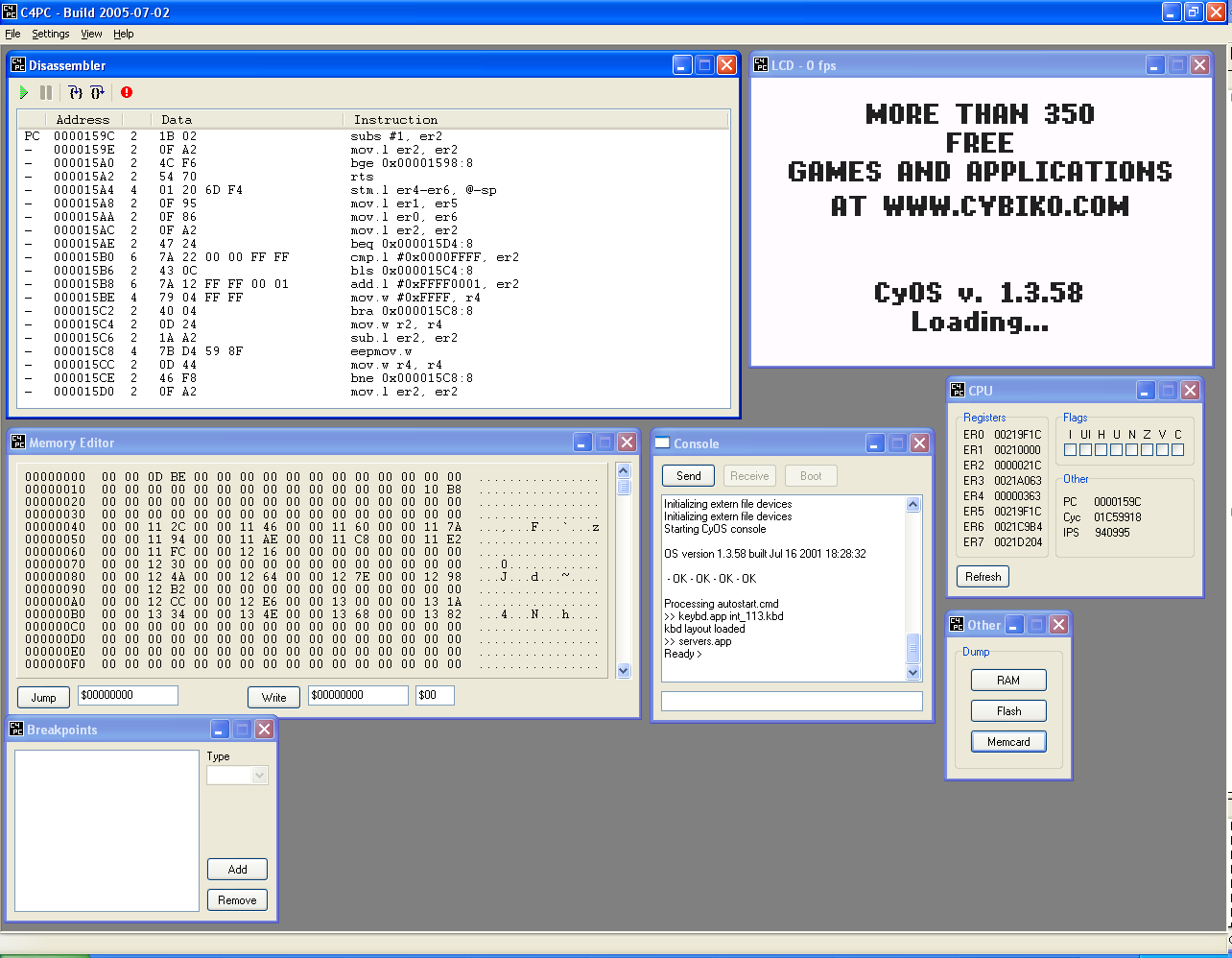Open the breakpoint Type dropdown
Viewport: 1232px width, 958px height.
pos(259,776)
